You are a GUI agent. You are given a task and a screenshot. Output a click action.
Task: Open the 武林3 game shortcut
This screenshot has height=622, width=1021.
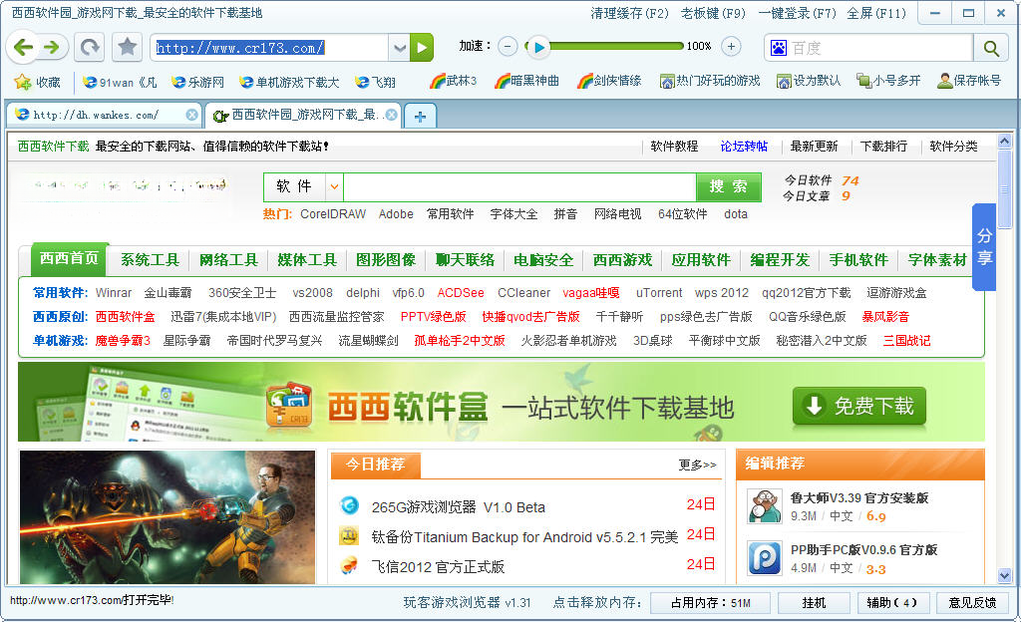tap(453, 81)
